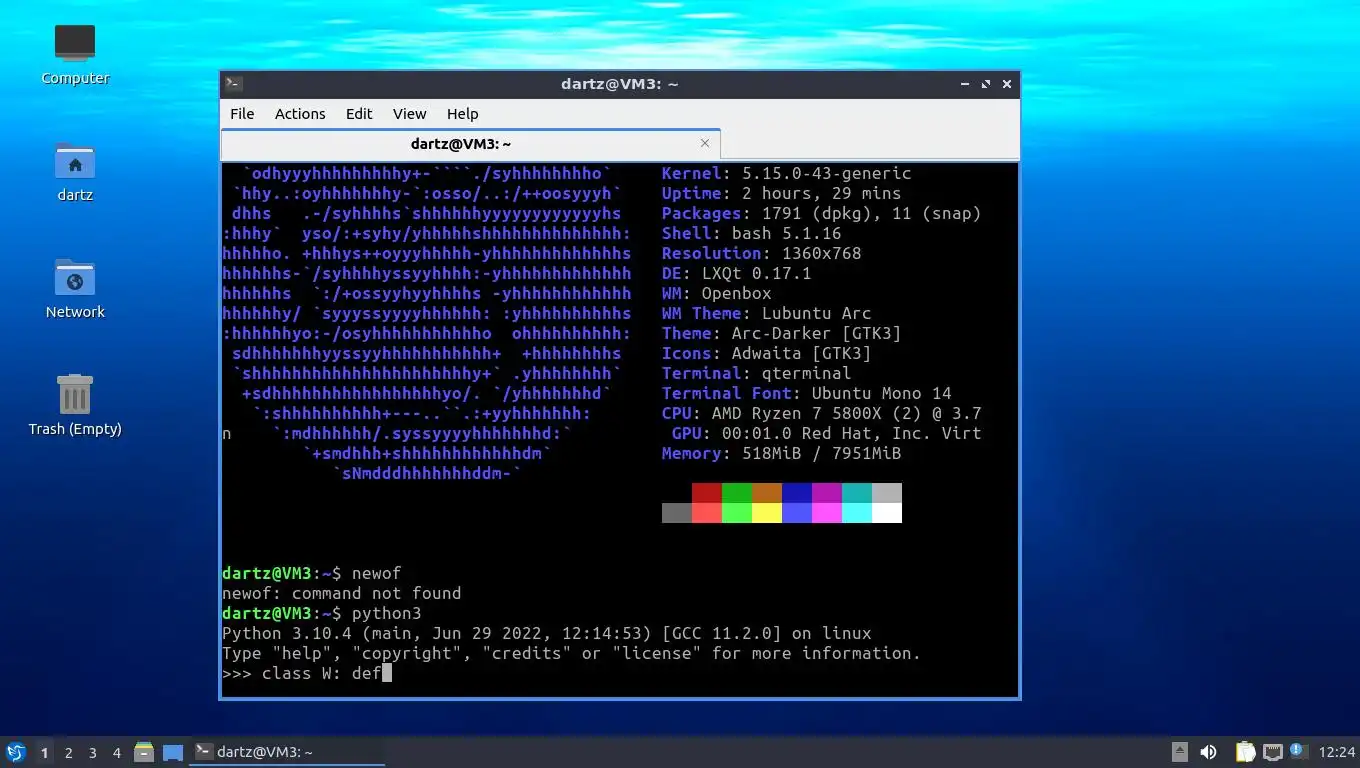The image size is (1360, 768).
Task: Click the 'DE: LXQt 0.17.1' line
Action: pyautogui.click(x=736, y=273)
